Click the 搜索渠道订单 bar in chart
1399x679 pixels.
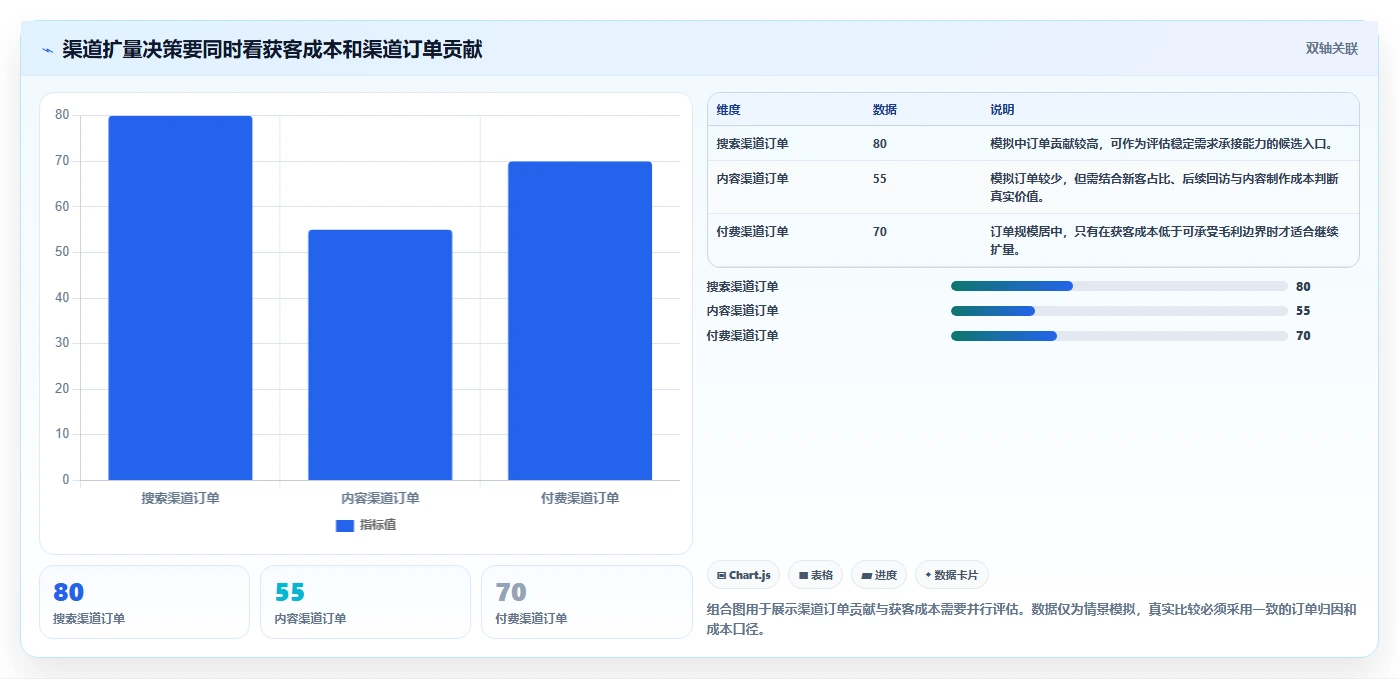[180, 298]
